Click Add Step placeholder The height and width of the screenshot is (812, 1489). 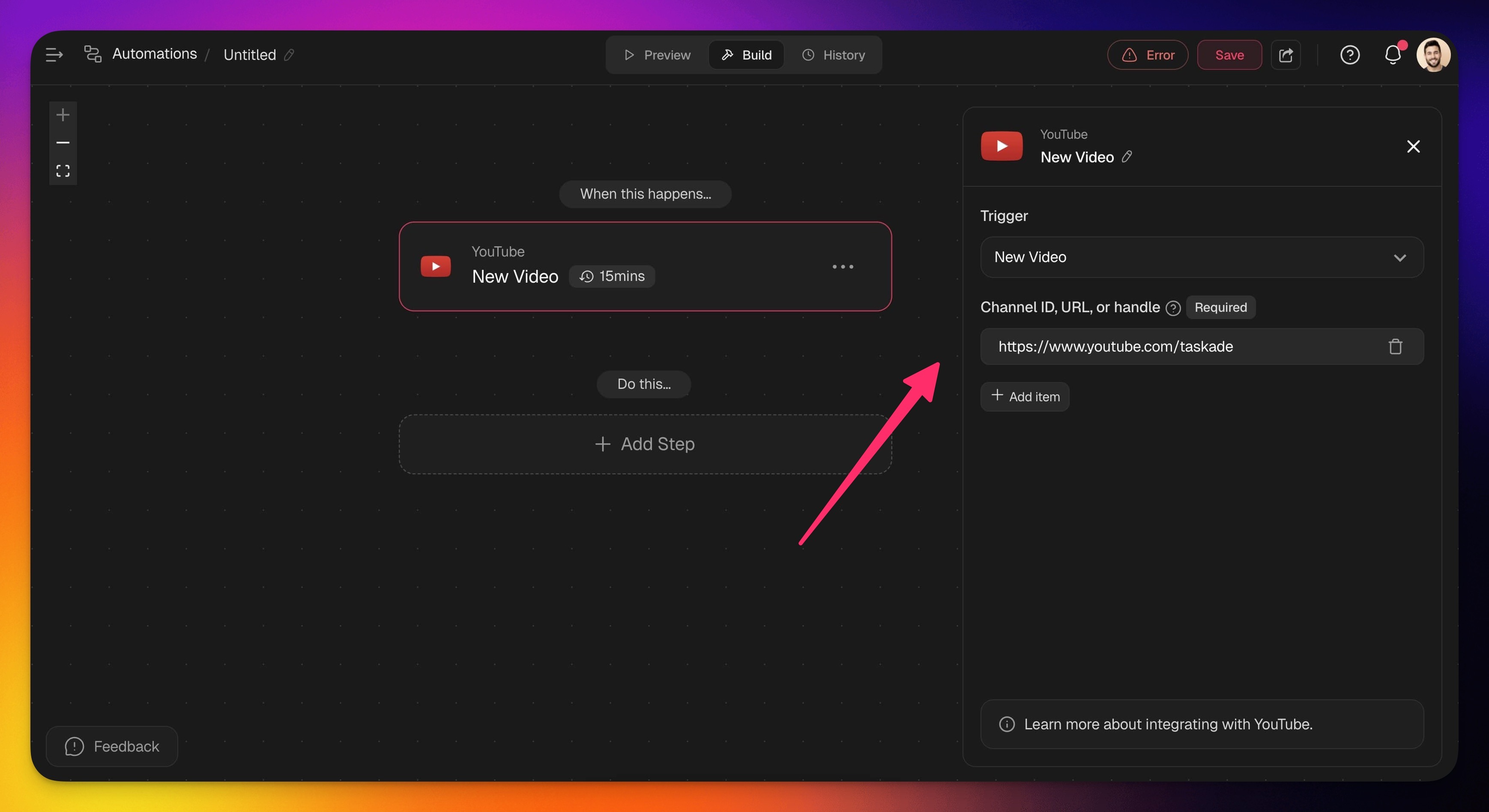tap(645, 444)
